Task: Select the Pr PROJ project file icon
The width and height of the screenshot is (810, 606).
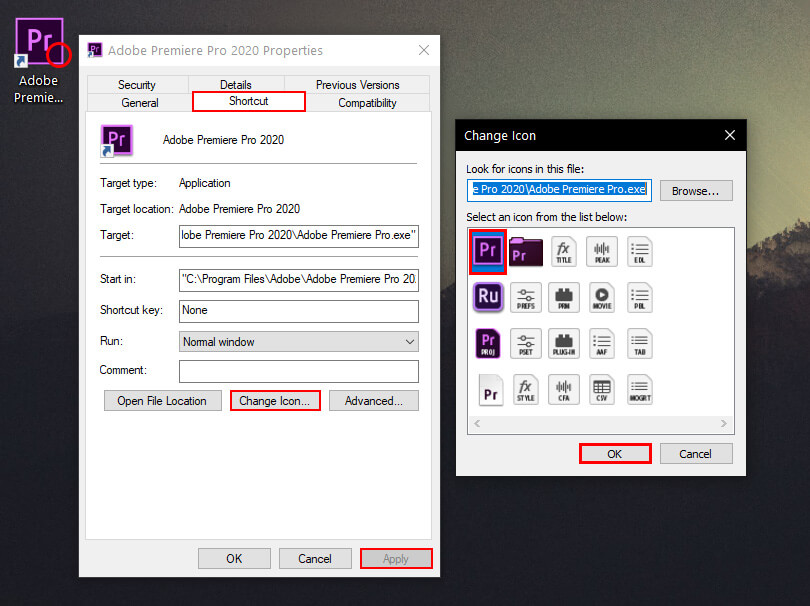Action: (x=488, y=343)
